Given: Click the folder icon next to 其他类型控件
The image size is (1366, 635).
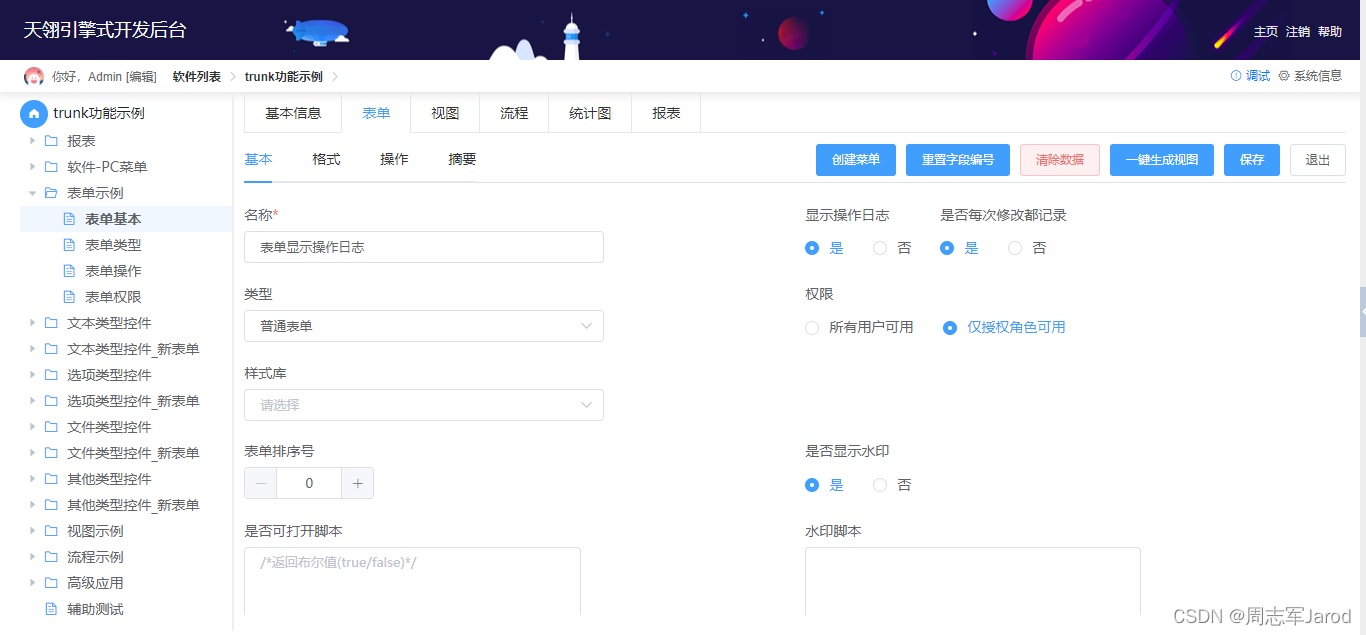Looking at the screenshot, I should [x=51, y=479].
